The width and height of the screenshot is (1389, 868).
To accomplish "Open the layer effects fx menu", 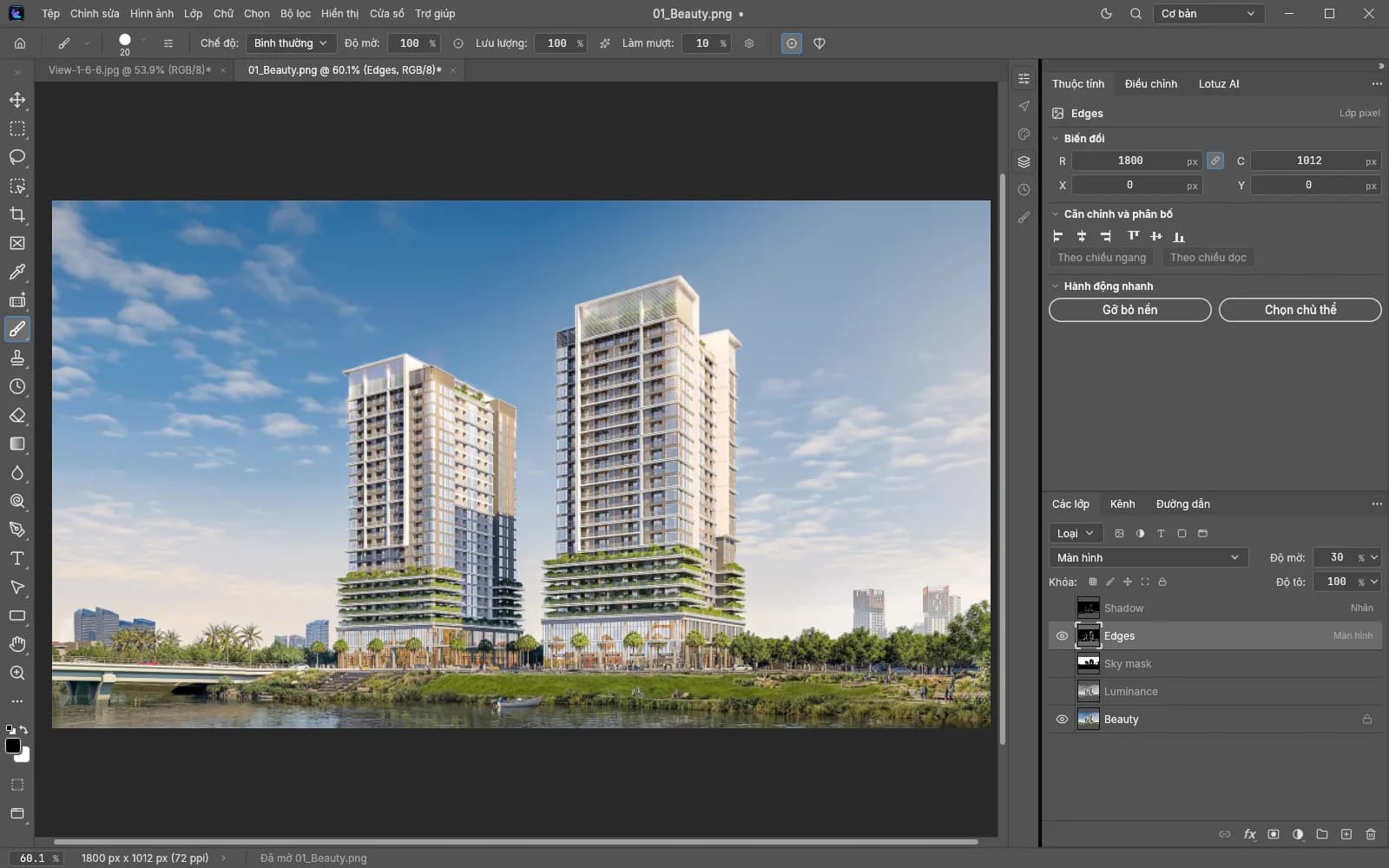I will pyautogui.click(x=1250, y=834).
